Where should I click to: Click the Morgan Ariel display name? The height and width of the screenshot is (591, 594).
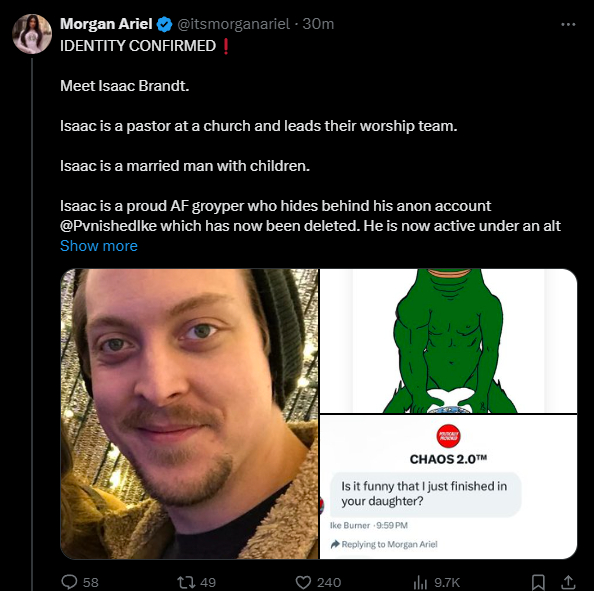point(106,24)
